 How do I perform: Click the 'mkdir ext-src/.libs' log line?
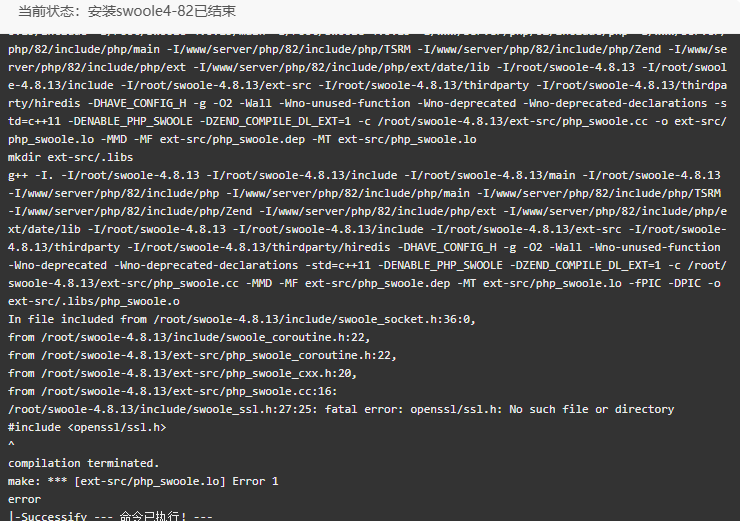click(x=70, y=157)
